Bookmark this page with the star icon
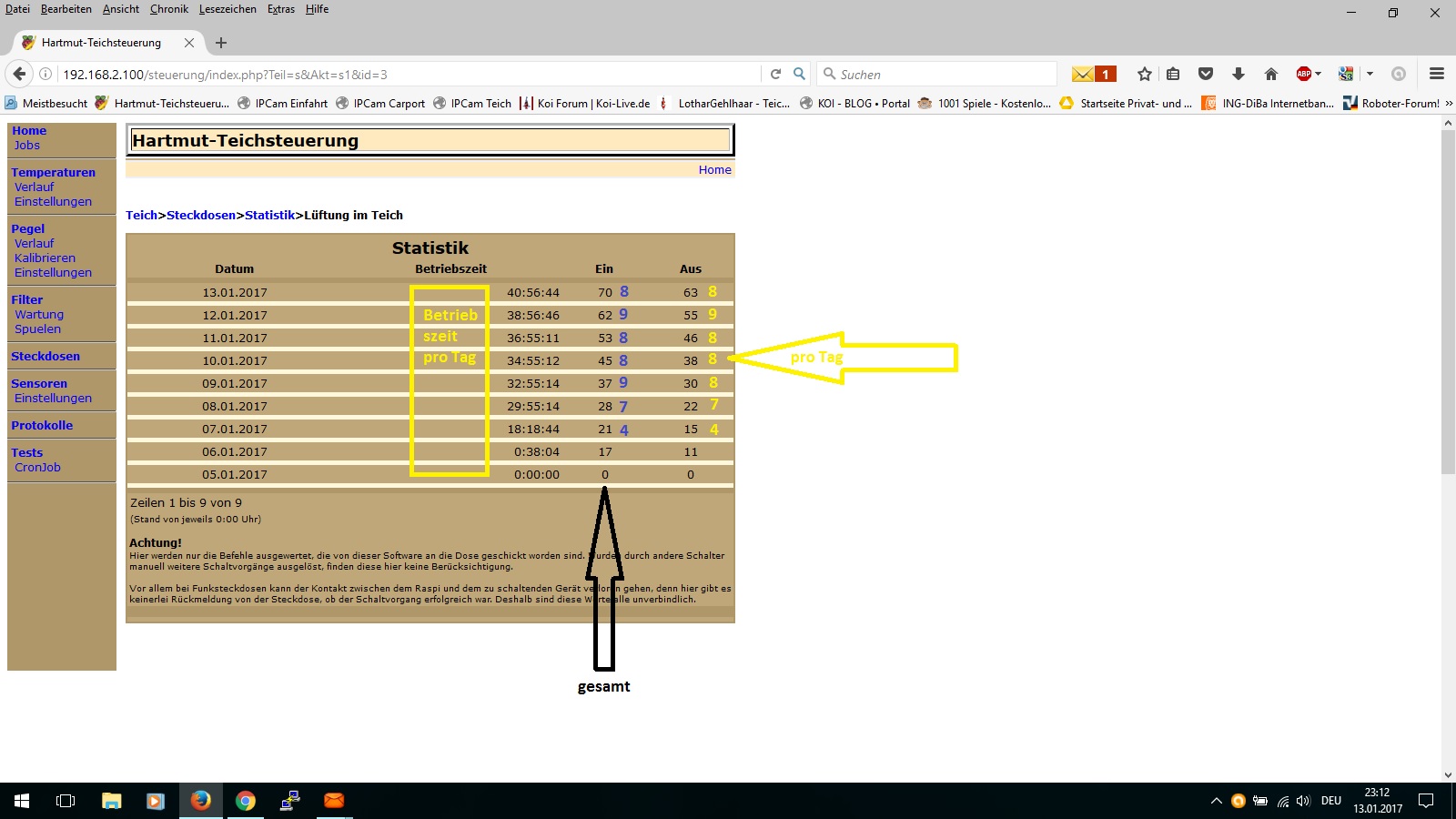Image resolution: width=1456 pixels, height=819 pixels. tap(1145, 74)
